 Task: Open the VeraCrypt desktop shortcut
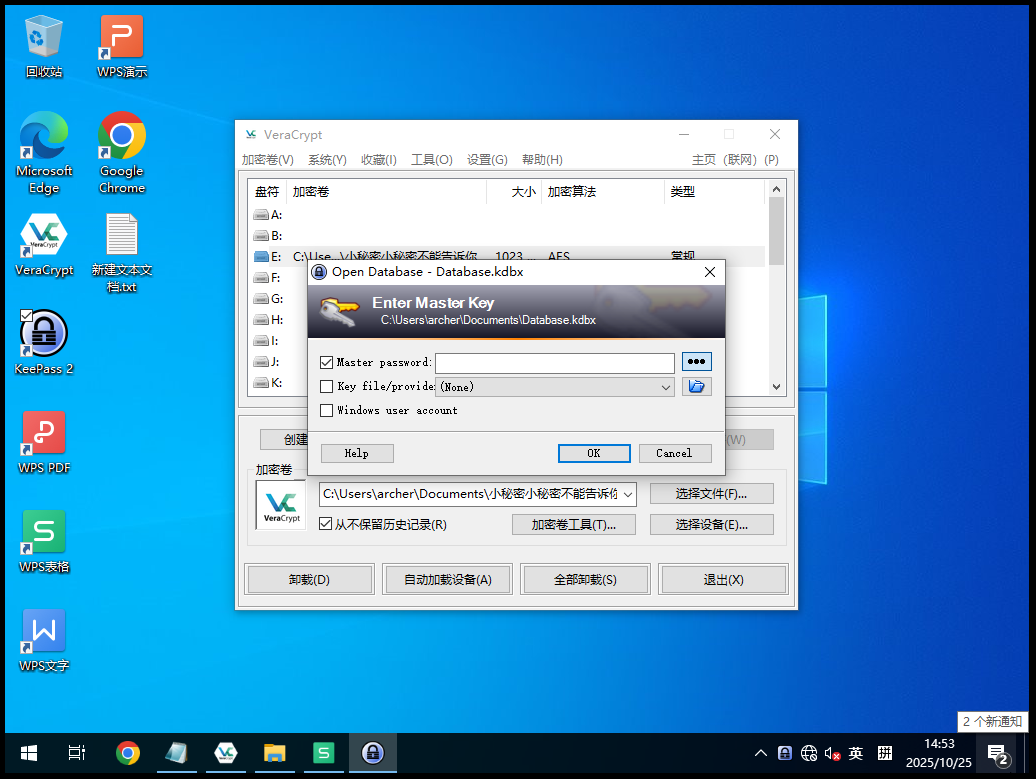[44, 245]
